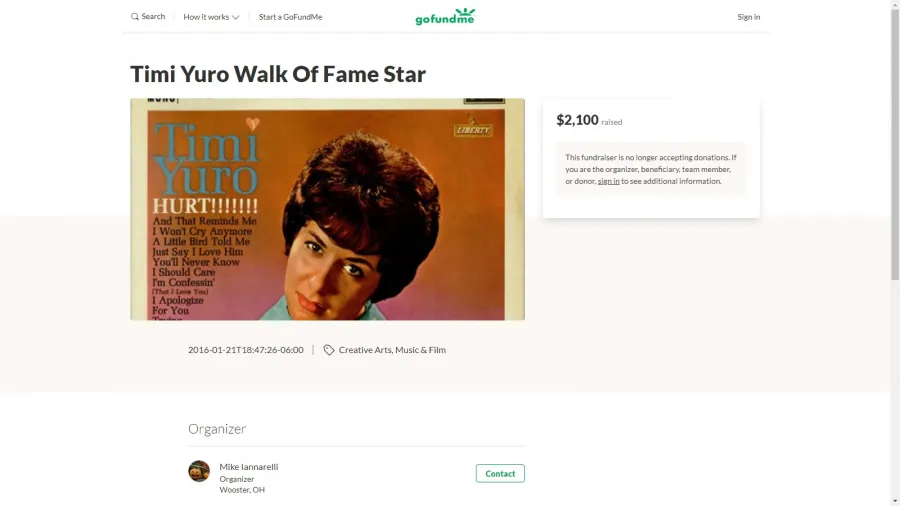Contact the organizer
This screenshot has width=900, height=506.
500,473
